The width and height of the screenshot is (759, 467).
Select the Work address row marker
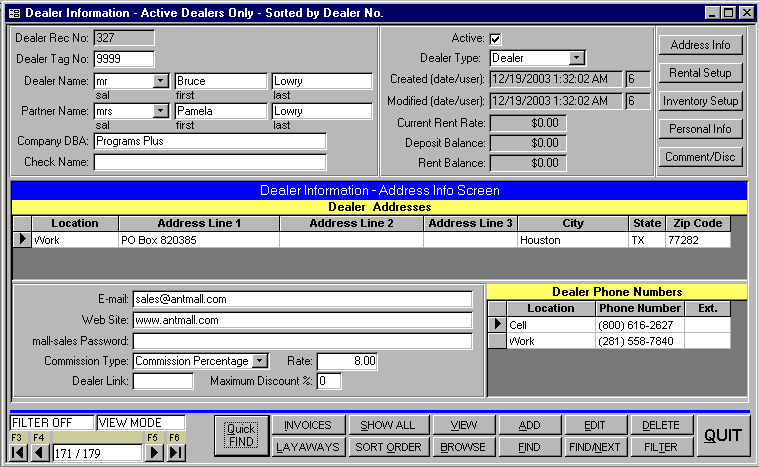tap(21, 240)
